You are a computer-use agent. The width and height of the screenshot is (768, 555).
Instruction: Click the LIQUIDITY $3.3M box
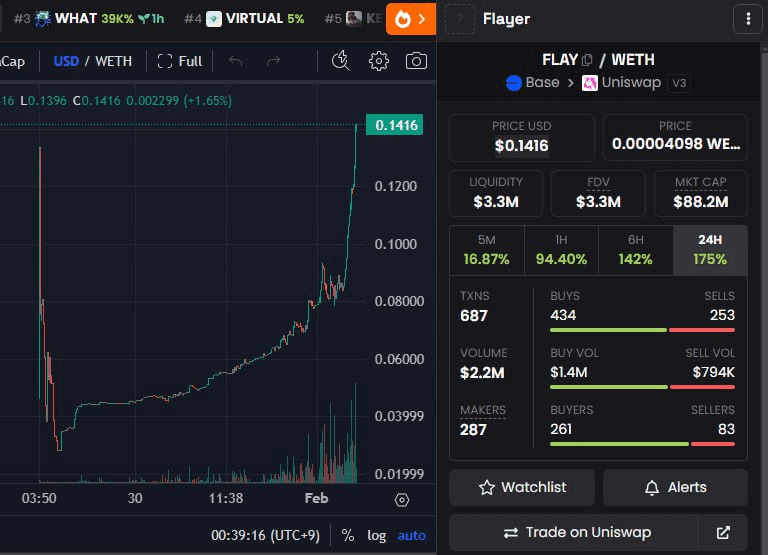coord(496,193)
